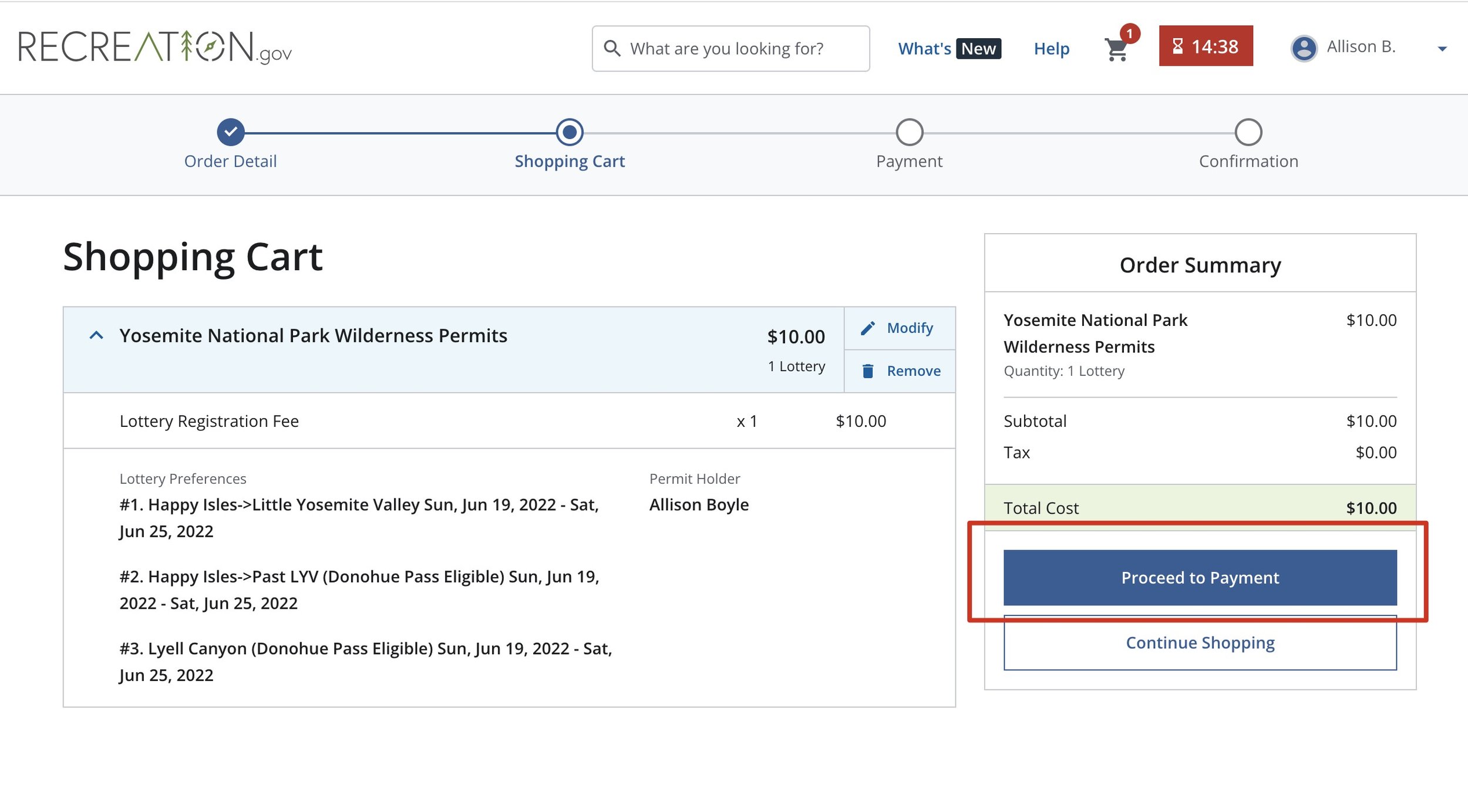The width and height of the screenshot is (1468, 812).
Task: Open the Recreation.gov logo home link
Action: click(x=155, y=48)
